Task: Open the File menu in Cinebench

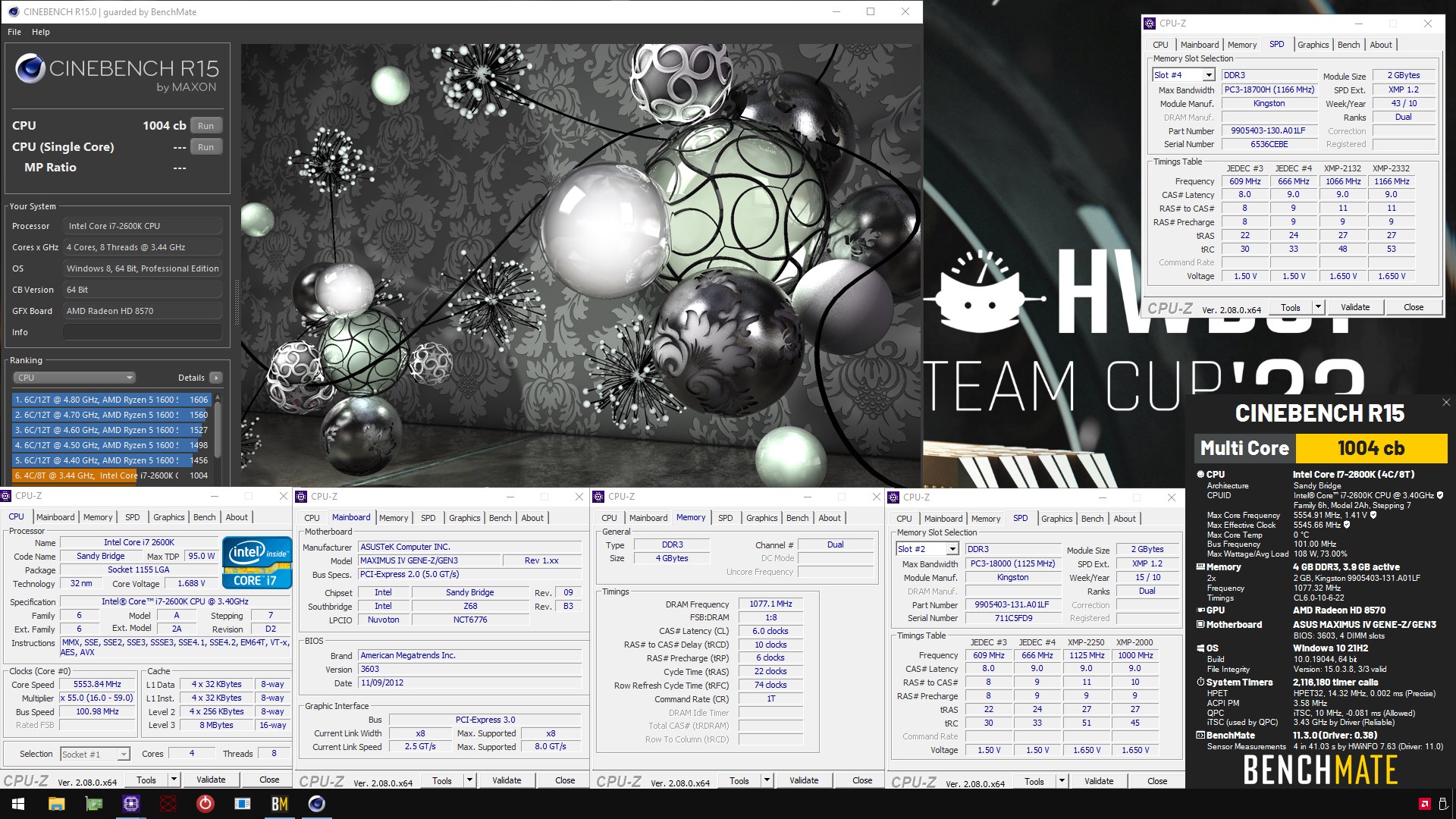Action: point(14,32)
